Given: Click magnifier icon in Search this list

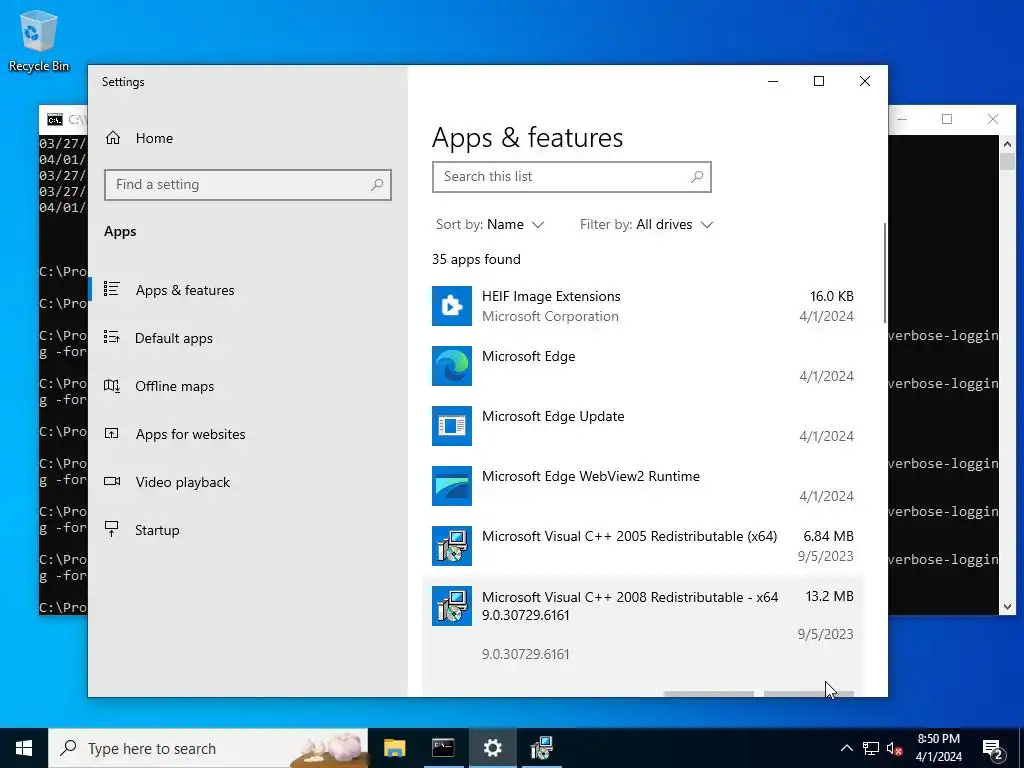Looking at the screenshot, I should tap(697, 176).
